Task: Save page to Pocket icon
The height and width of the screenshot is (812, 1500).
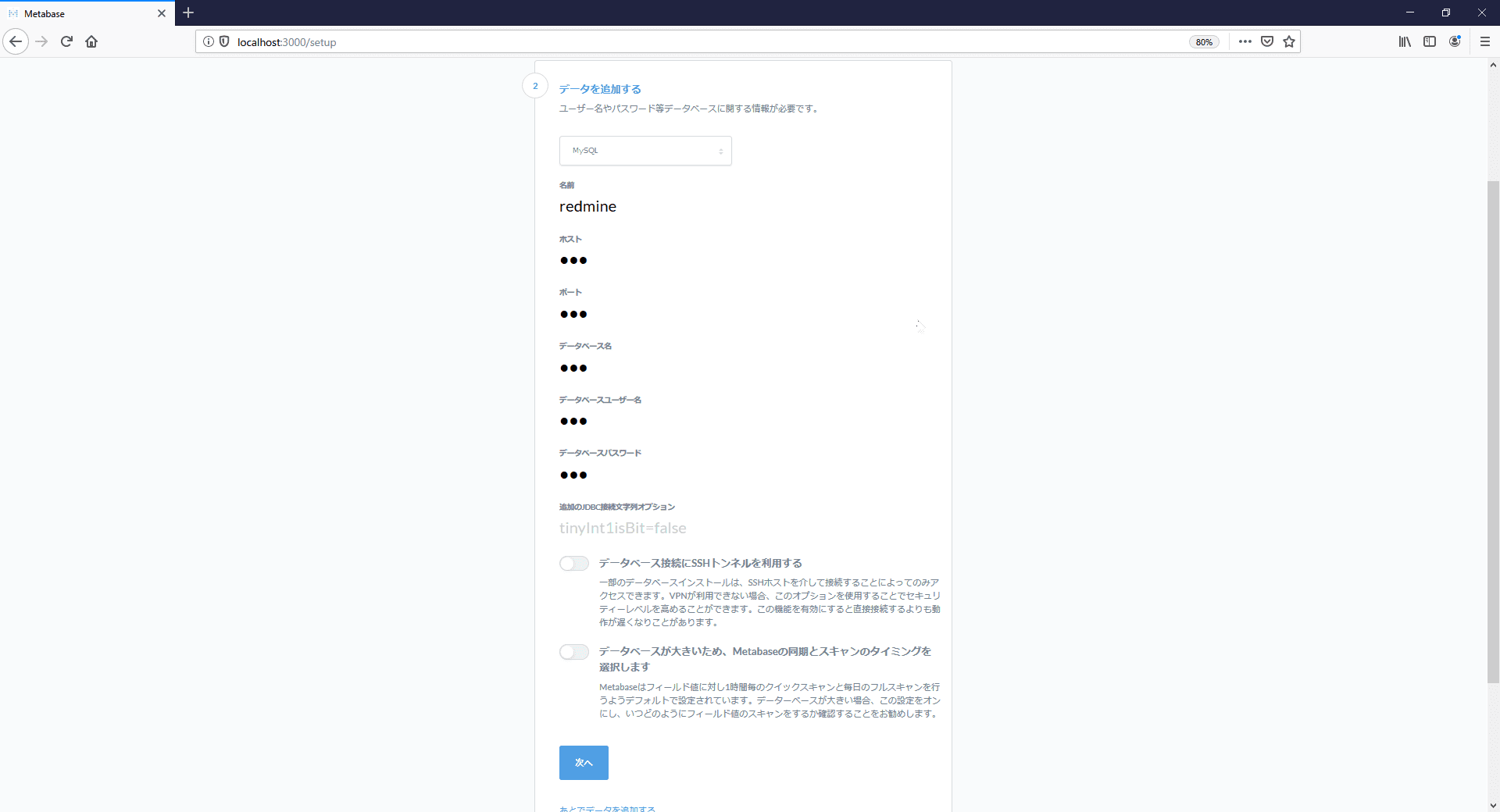Action: tap(1267, 41)
